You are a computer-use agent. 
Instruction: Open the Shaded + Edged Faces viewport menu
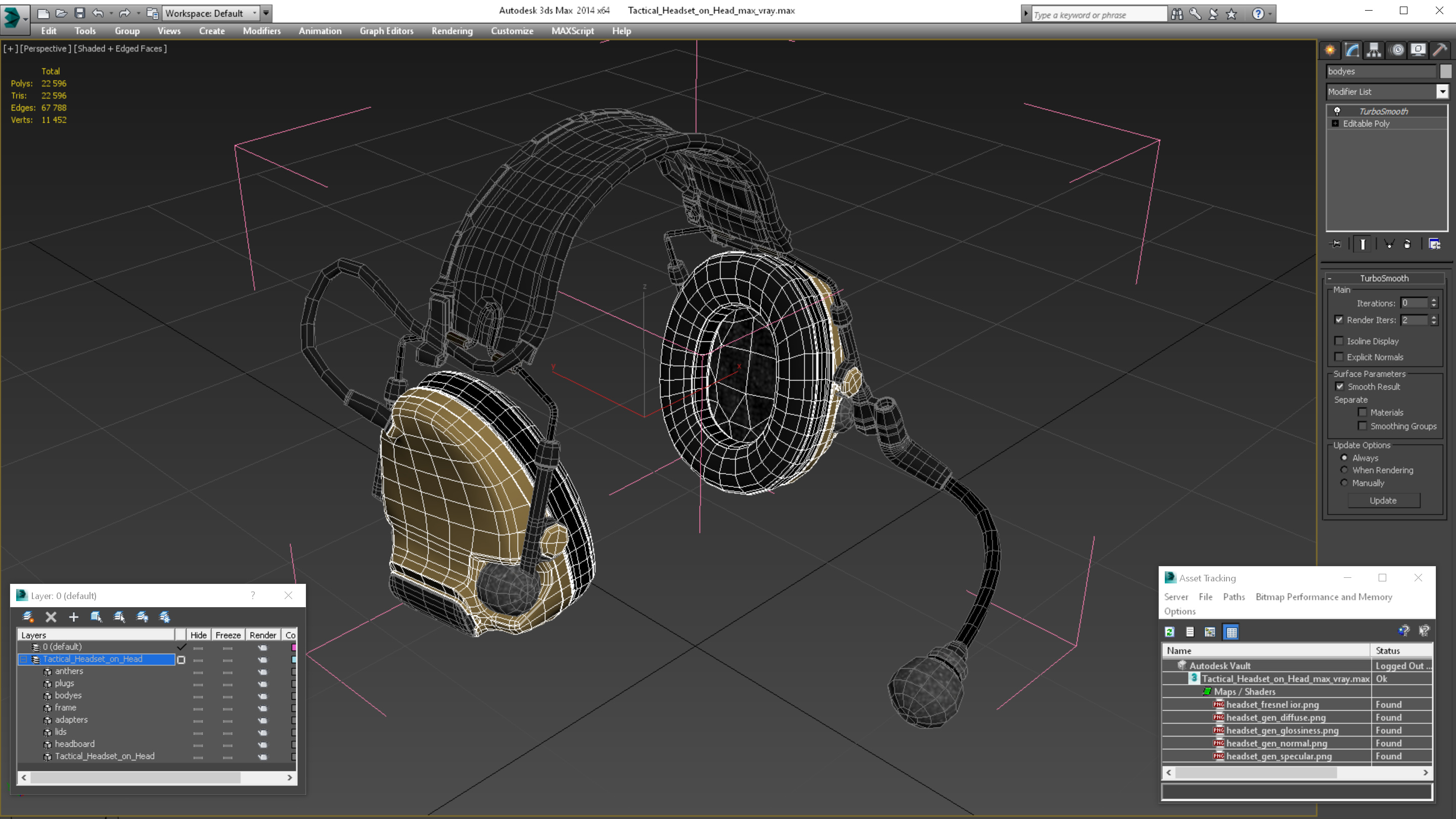click(x=120, y=49)
